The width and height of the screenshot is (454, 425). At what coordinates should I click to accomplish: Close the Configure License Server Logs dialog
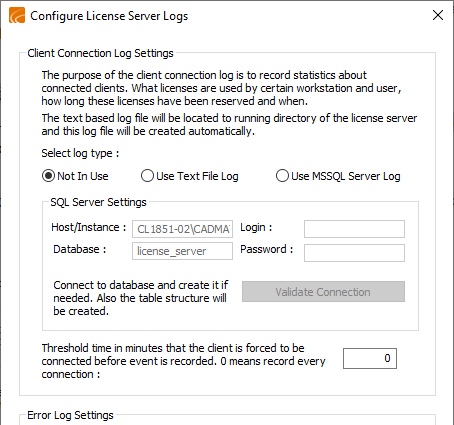coord(438,15)
